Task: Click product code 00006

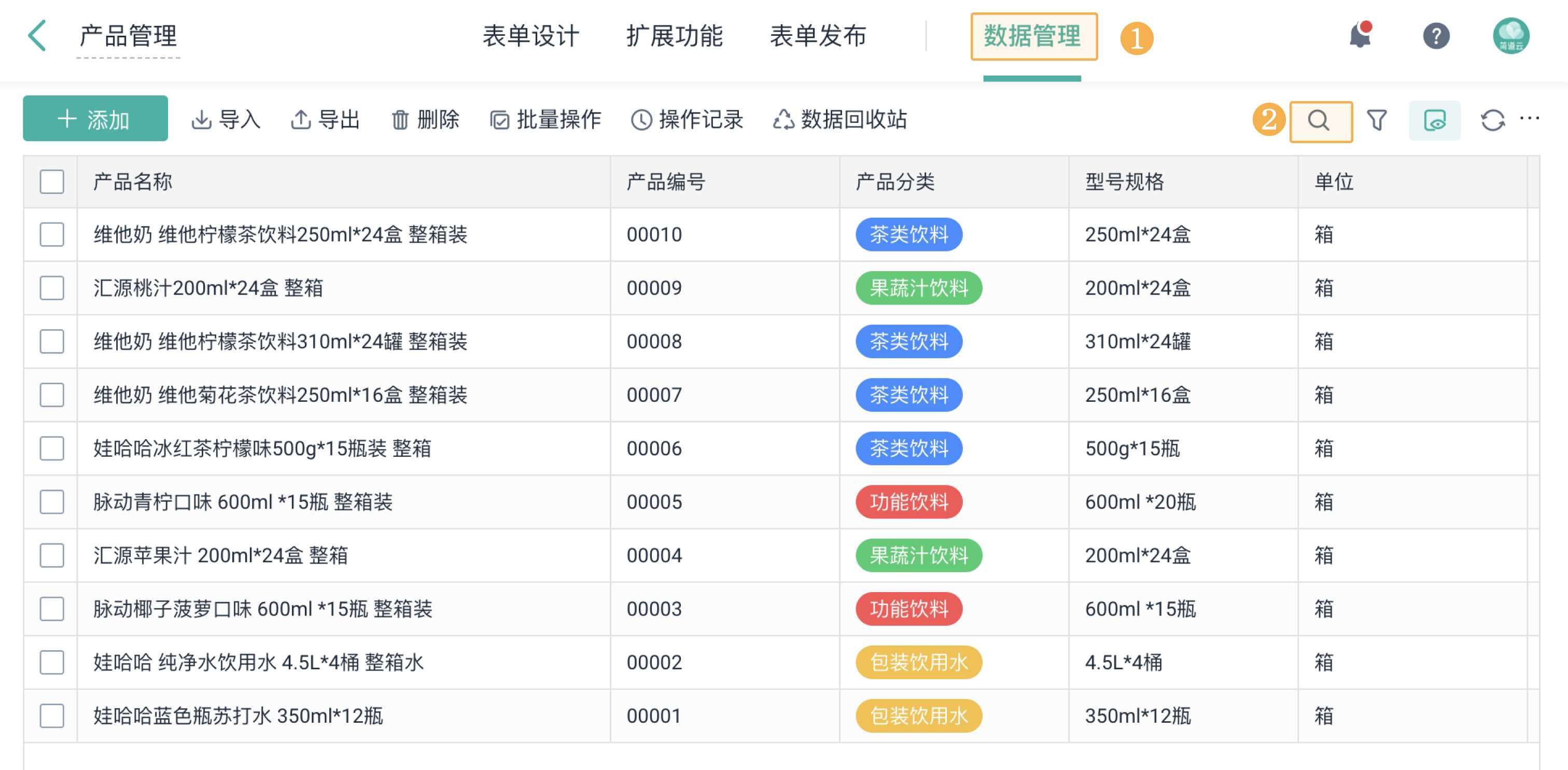Action: [654, 449]
